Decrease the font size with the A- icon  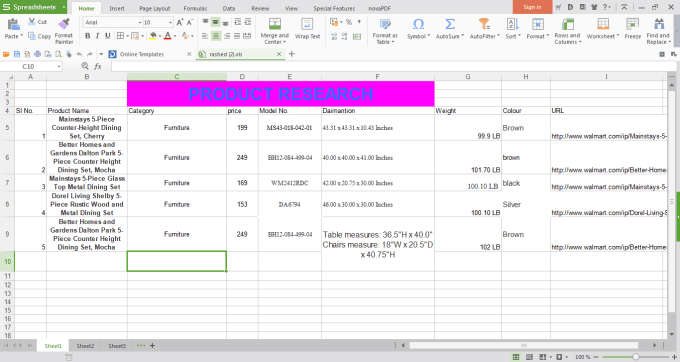tap(190, 22)
